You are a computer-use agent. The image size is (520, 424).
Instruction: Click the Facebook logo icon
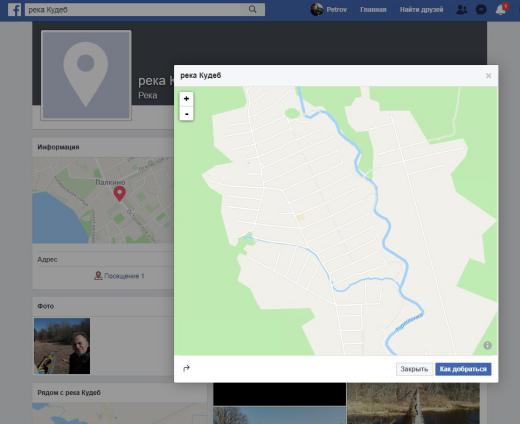click(x=14, y=10)
